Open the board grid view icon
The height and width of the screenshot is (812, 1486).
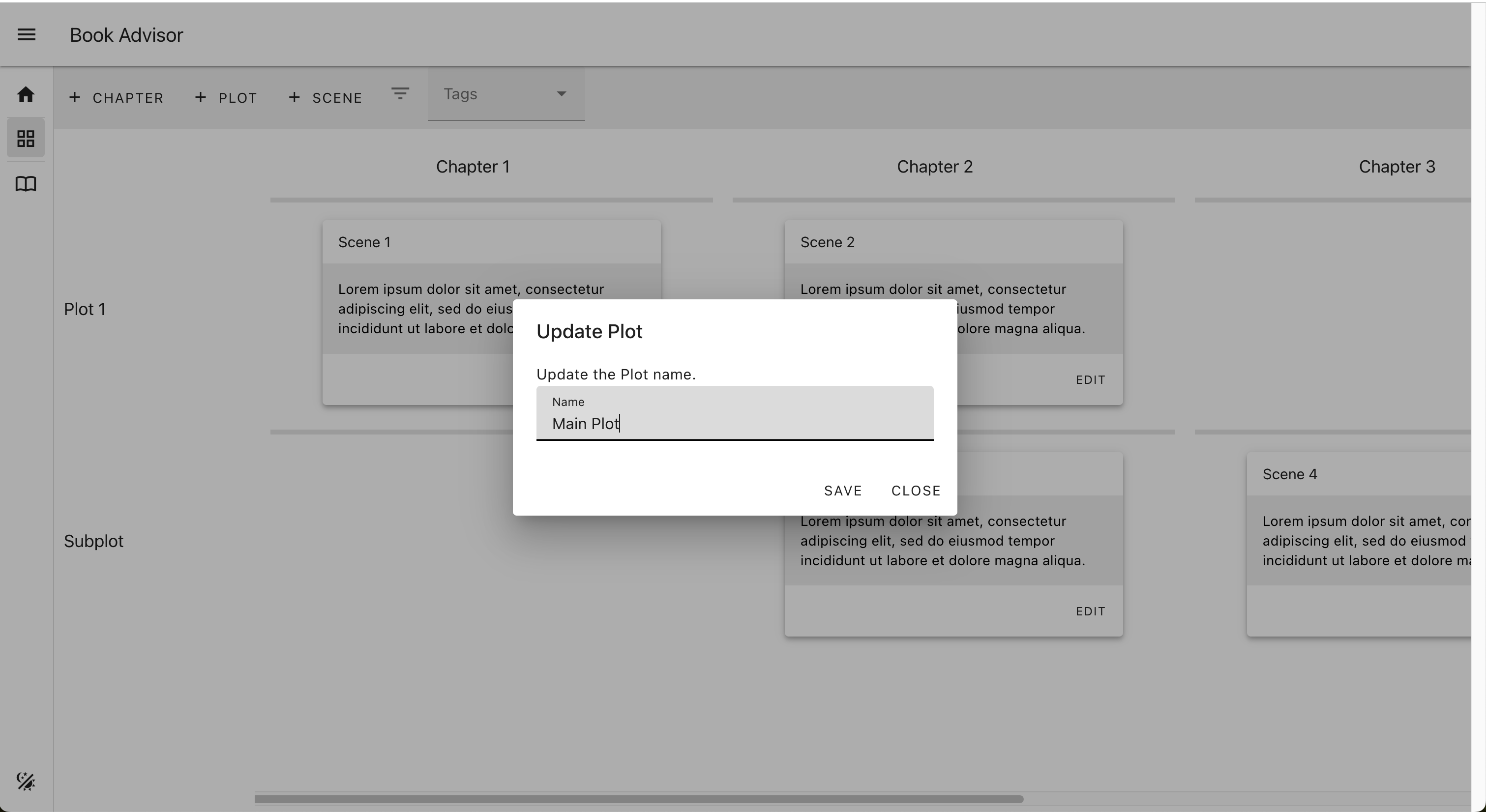click(26, 139)
